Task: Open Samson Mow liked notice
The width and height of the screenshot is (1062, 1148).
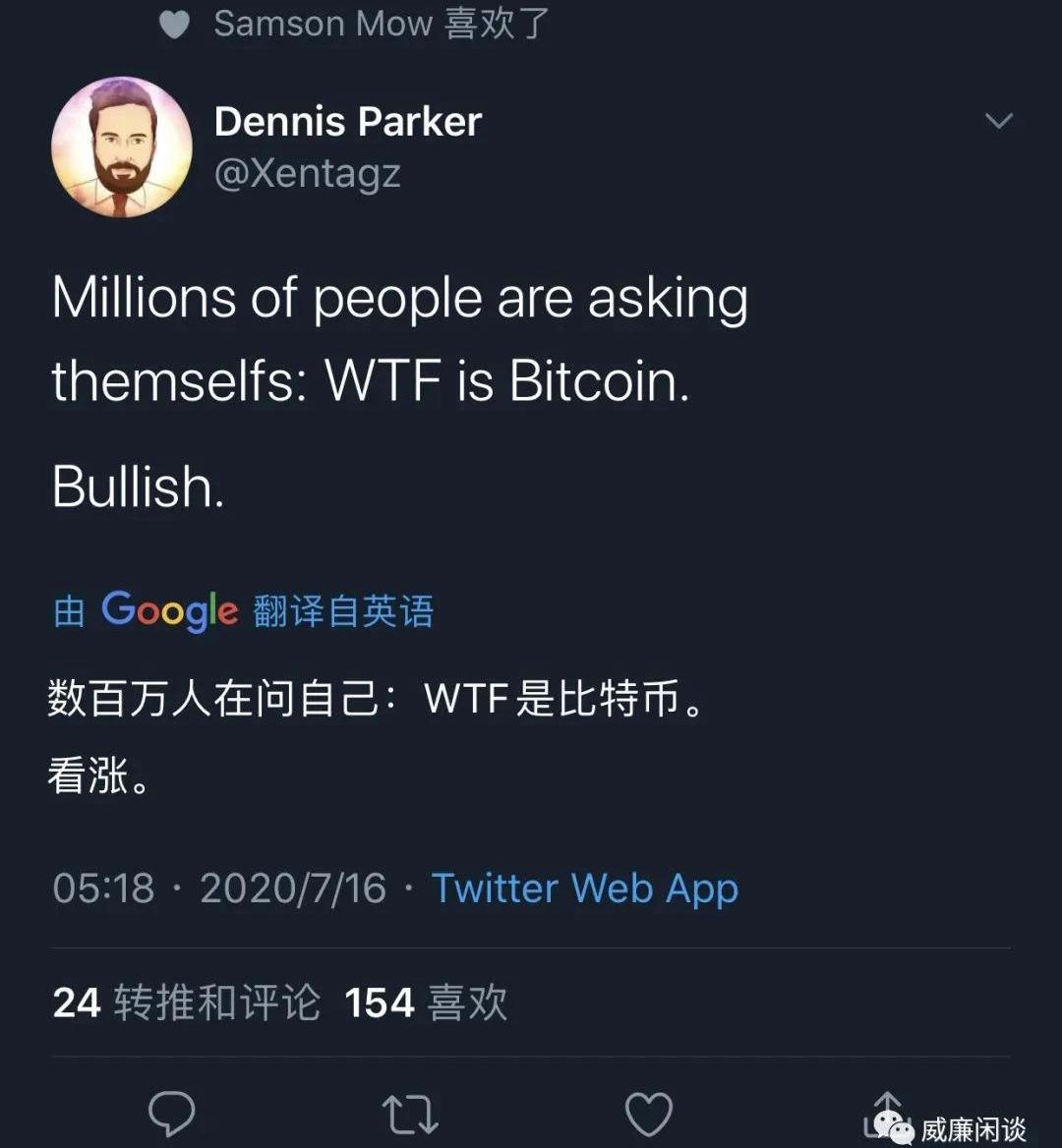Action: pos(381,24)
